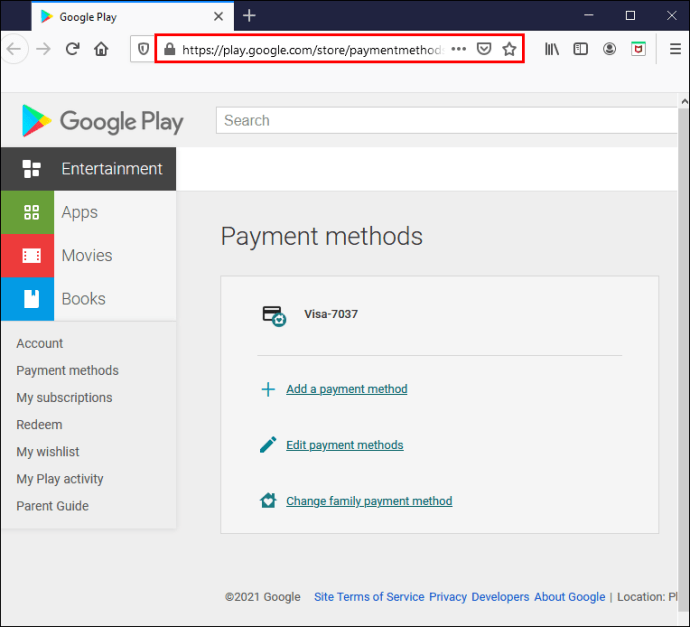The width and height of the screenshot is (690, 627).
Task: Click the plus icon for adding payment
Action: (x=268, y=389)
